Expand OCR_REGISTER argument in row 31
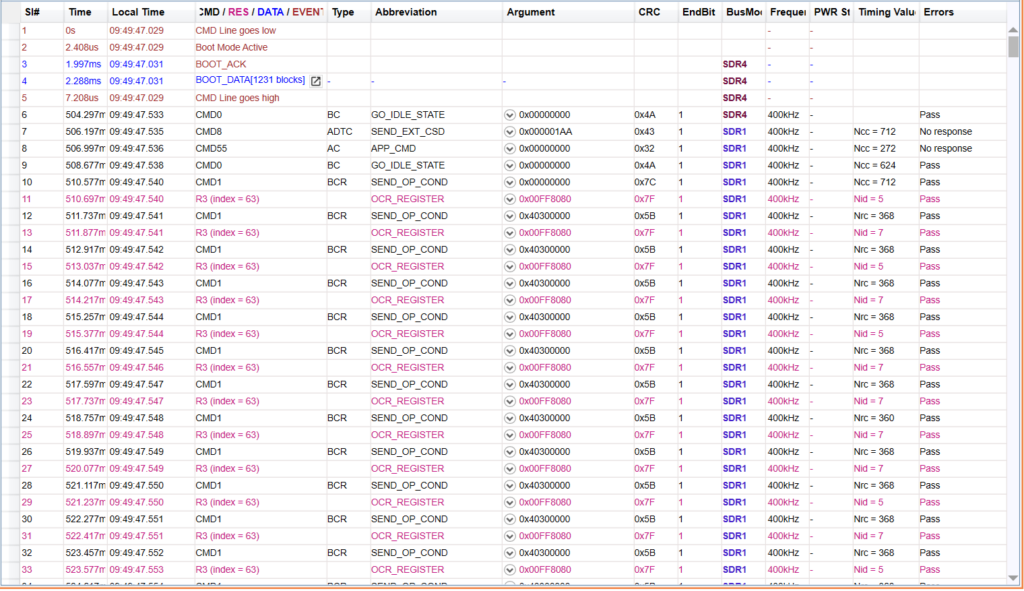Image resolution: width=1024 pixels, height=591 pixels. click(x=510, y=536)
